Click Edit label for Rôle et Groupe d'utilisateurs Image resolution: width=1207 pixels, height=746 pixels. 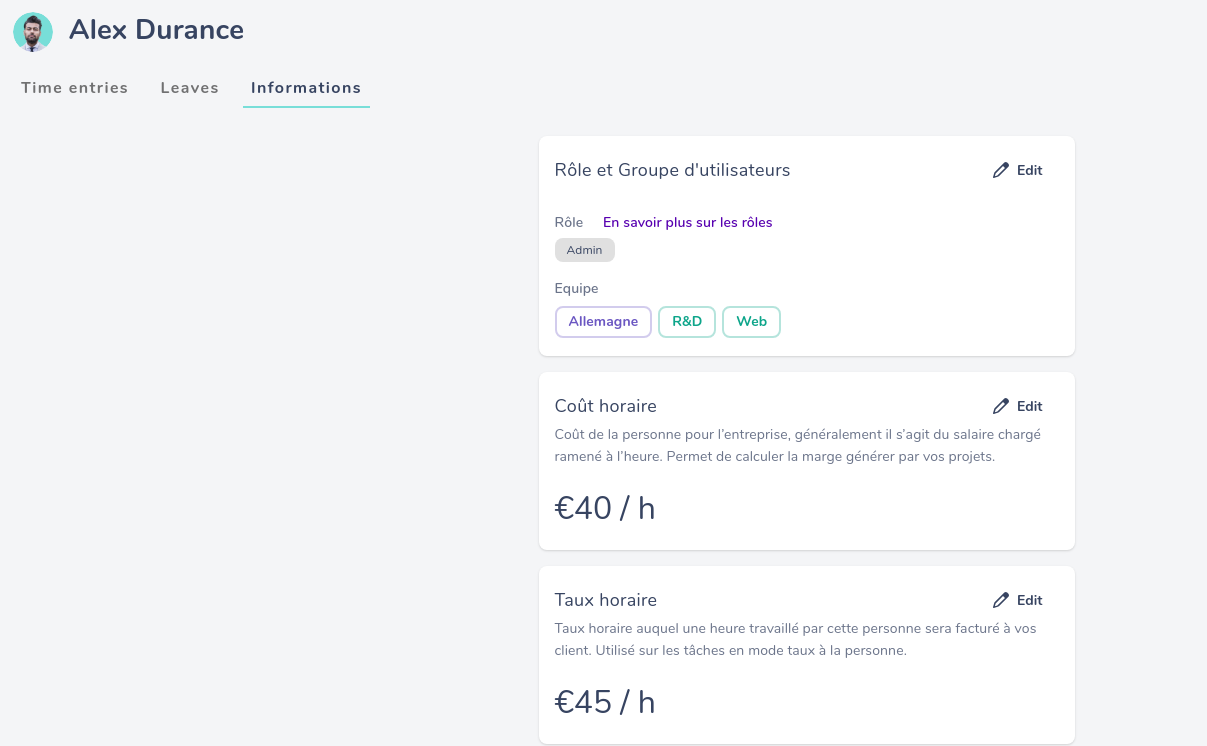(1030, 170)
